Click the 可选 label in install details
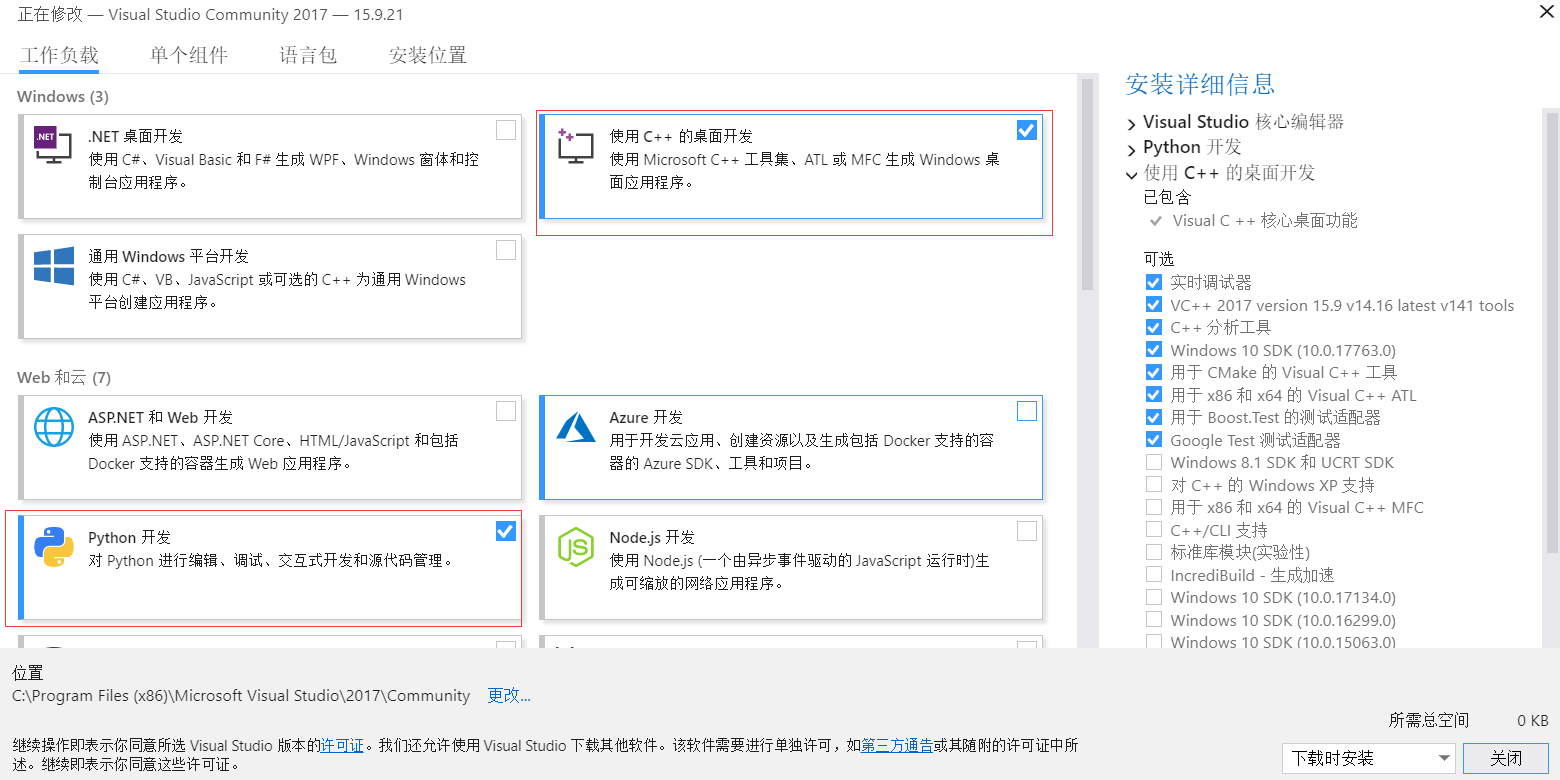This screenshot has height=780, width=1560. (x=1159, y=259)
